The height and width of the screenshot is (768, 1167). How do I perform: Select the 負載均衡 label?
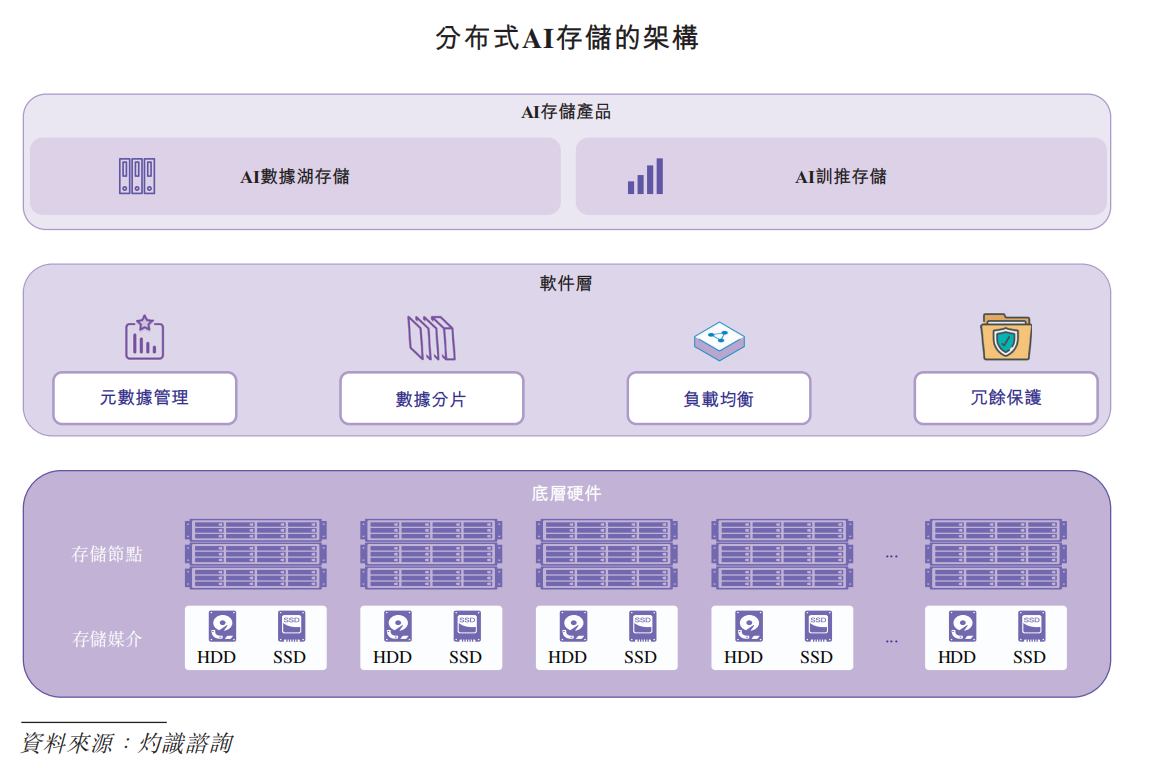point(718,398)
